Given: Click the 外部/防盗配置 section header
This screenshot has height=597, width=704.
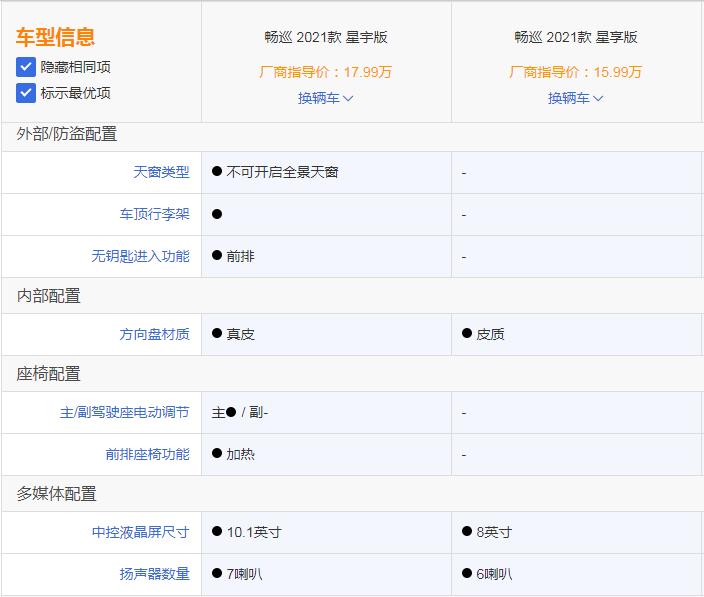Looking at the screenshot, I should (67, 134).
